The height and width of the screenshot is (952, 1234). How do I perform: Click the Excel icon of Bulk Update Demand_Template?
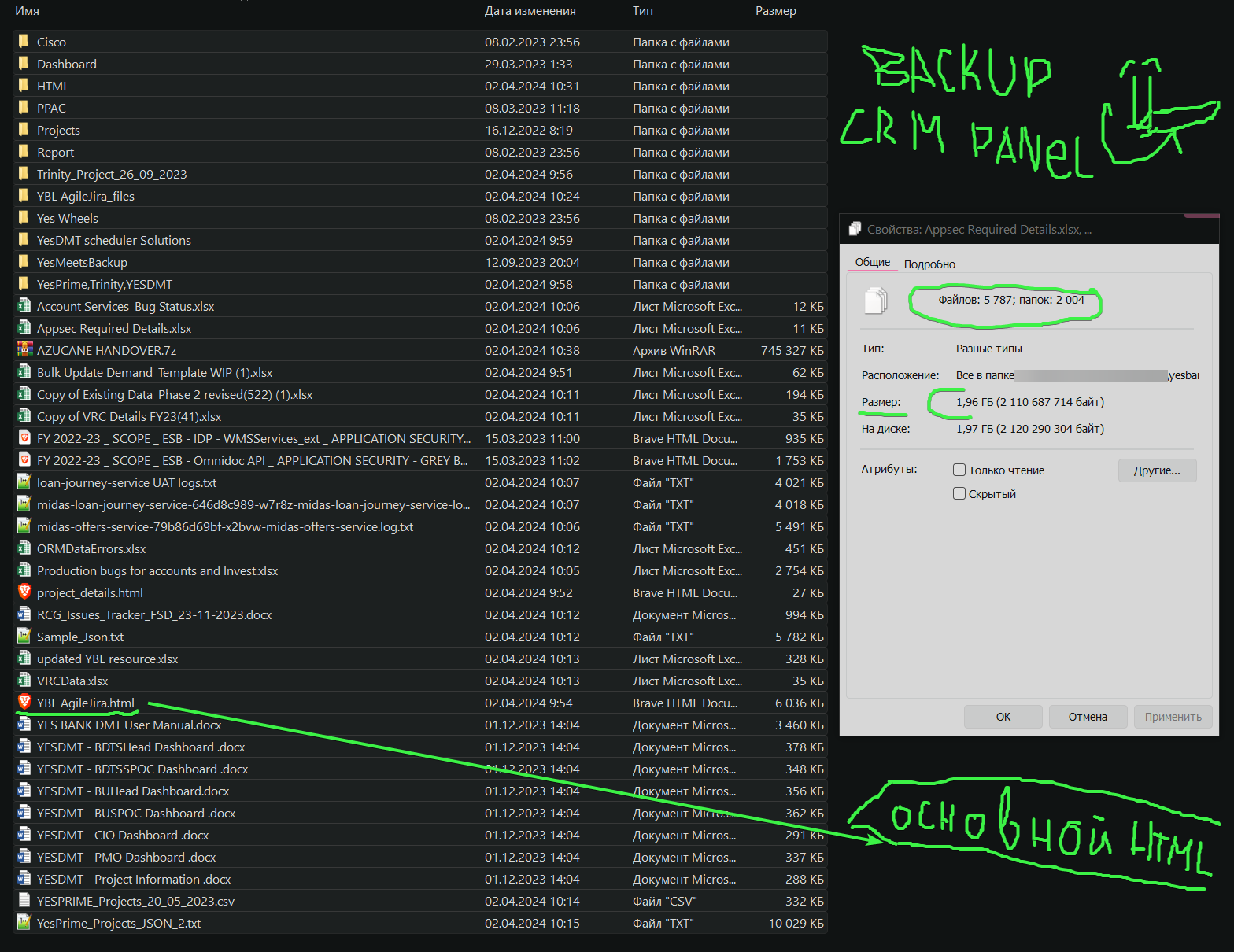click(x=24, y=371)
